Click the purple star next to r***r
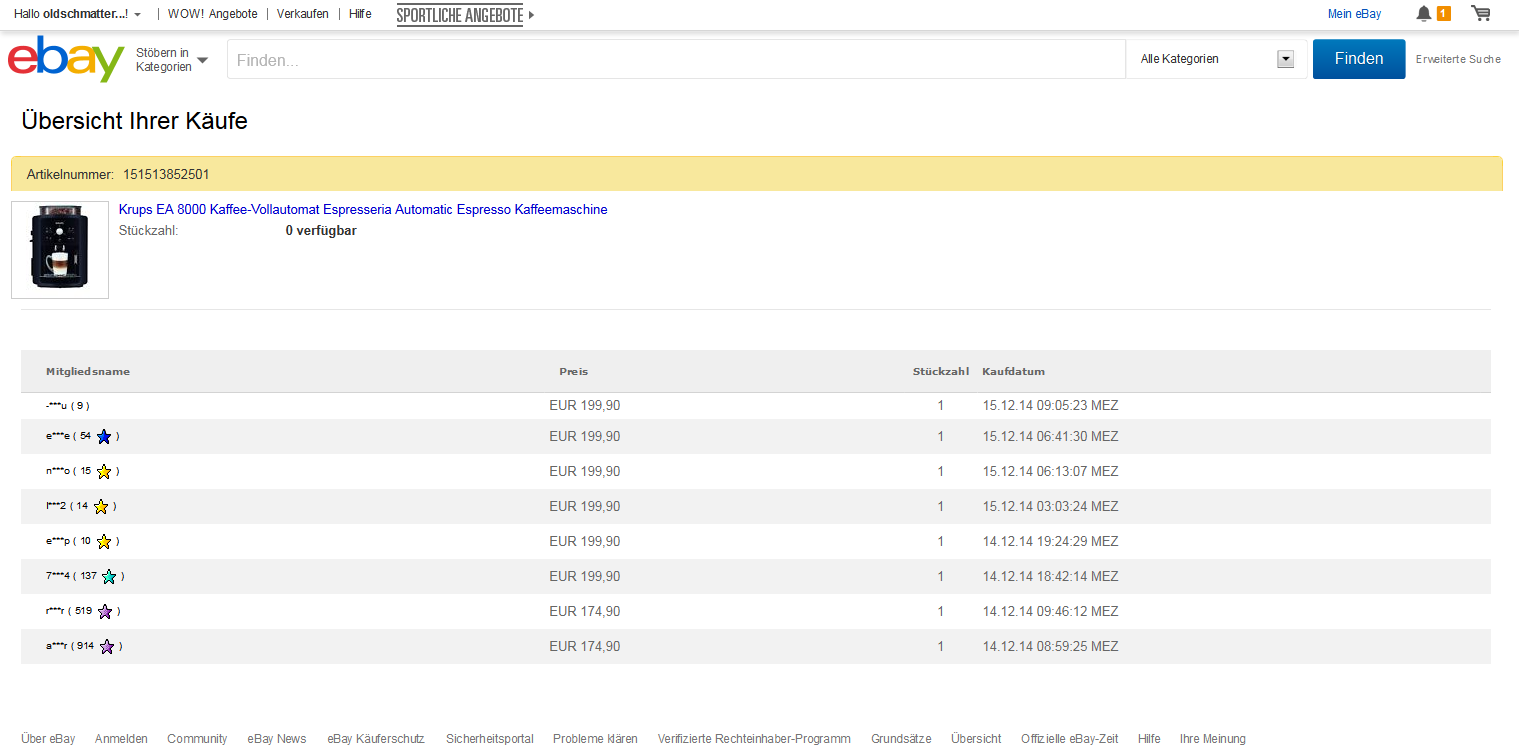The width and height of the screenshot is (1519, 755). point(105,611)
